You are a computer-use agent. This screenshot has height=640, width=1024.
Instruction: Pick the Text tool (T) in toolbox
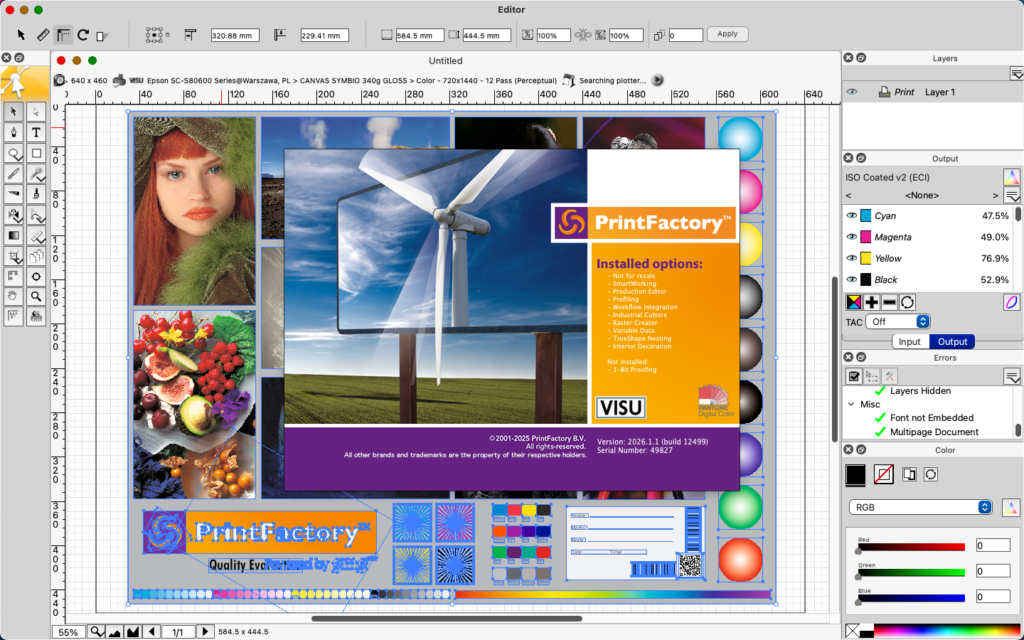pos(36,133)
